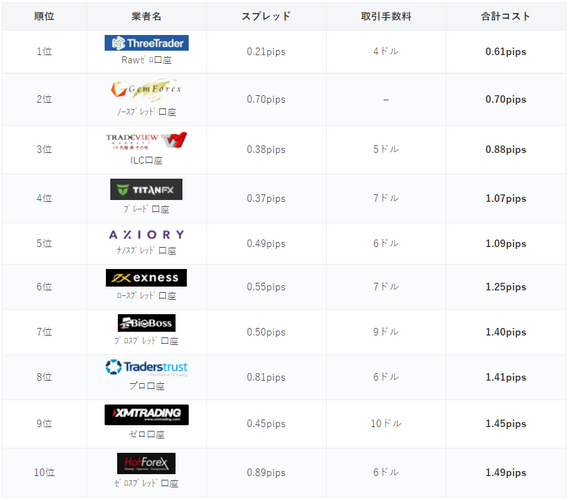Select the 合計コスト column header

tap(506, 16)
